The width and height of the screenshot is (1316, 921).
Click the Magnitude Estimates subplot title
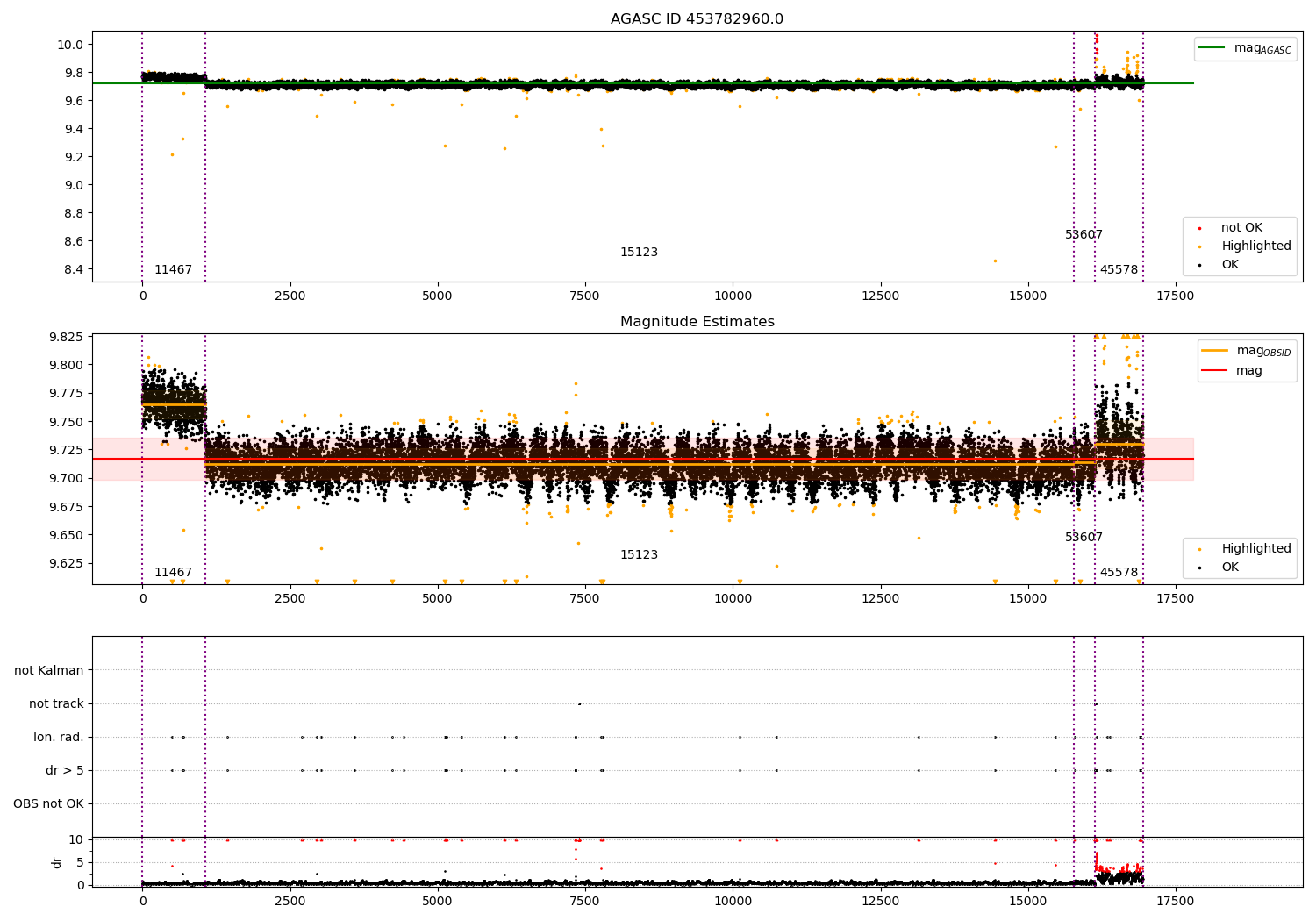pos(697,322)
